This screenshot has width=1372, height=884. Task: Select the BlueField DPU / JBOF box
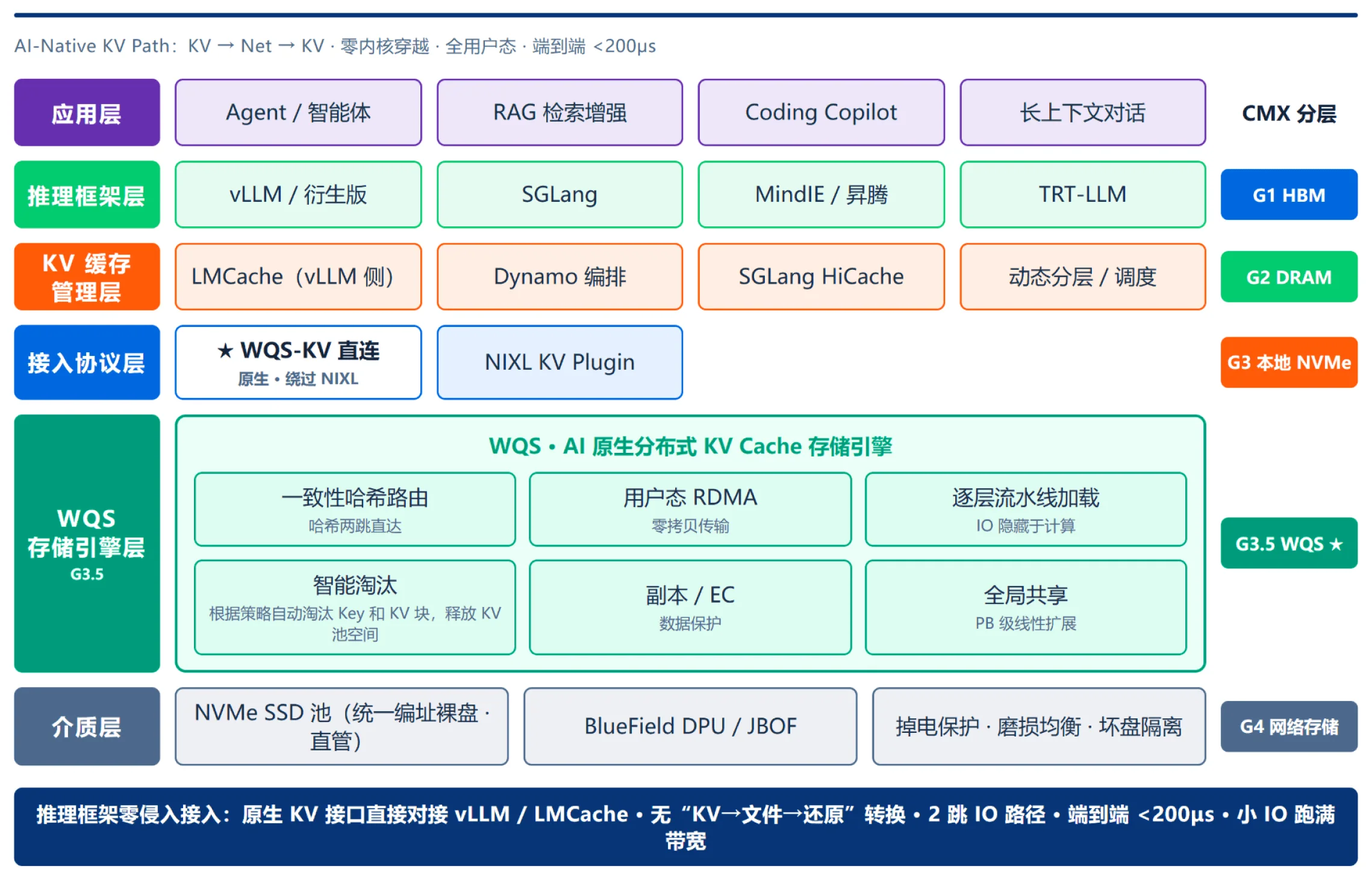tap(690, 727)
